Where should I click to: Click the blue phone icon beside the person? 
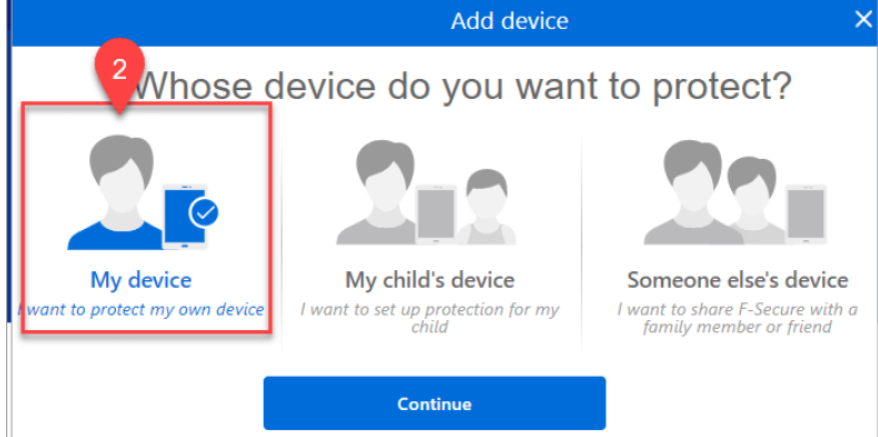coord(185,216)
